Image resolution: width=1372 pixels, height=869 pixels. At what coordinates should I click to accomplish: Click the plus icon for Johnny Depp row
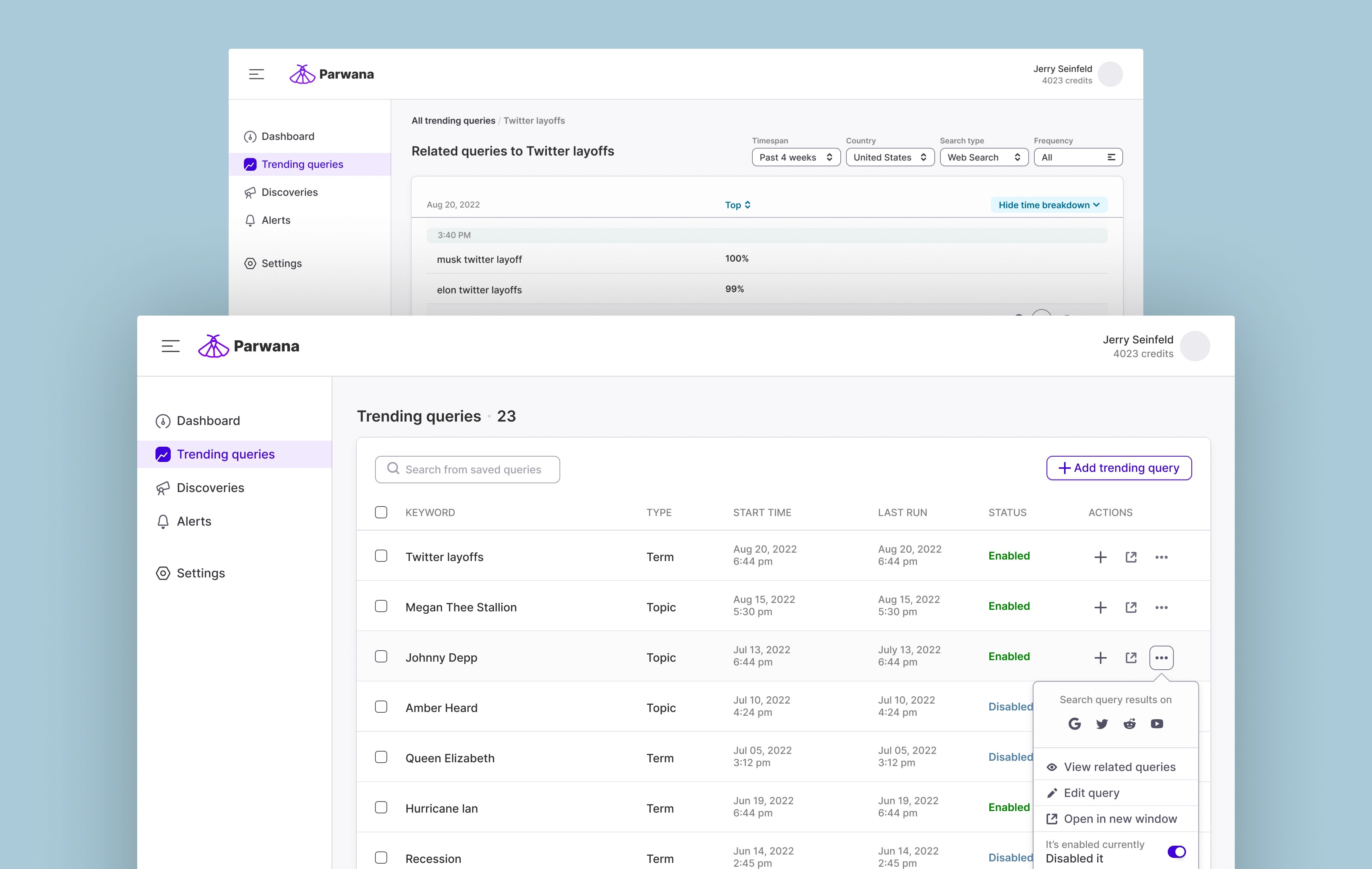coord(1100,657)
